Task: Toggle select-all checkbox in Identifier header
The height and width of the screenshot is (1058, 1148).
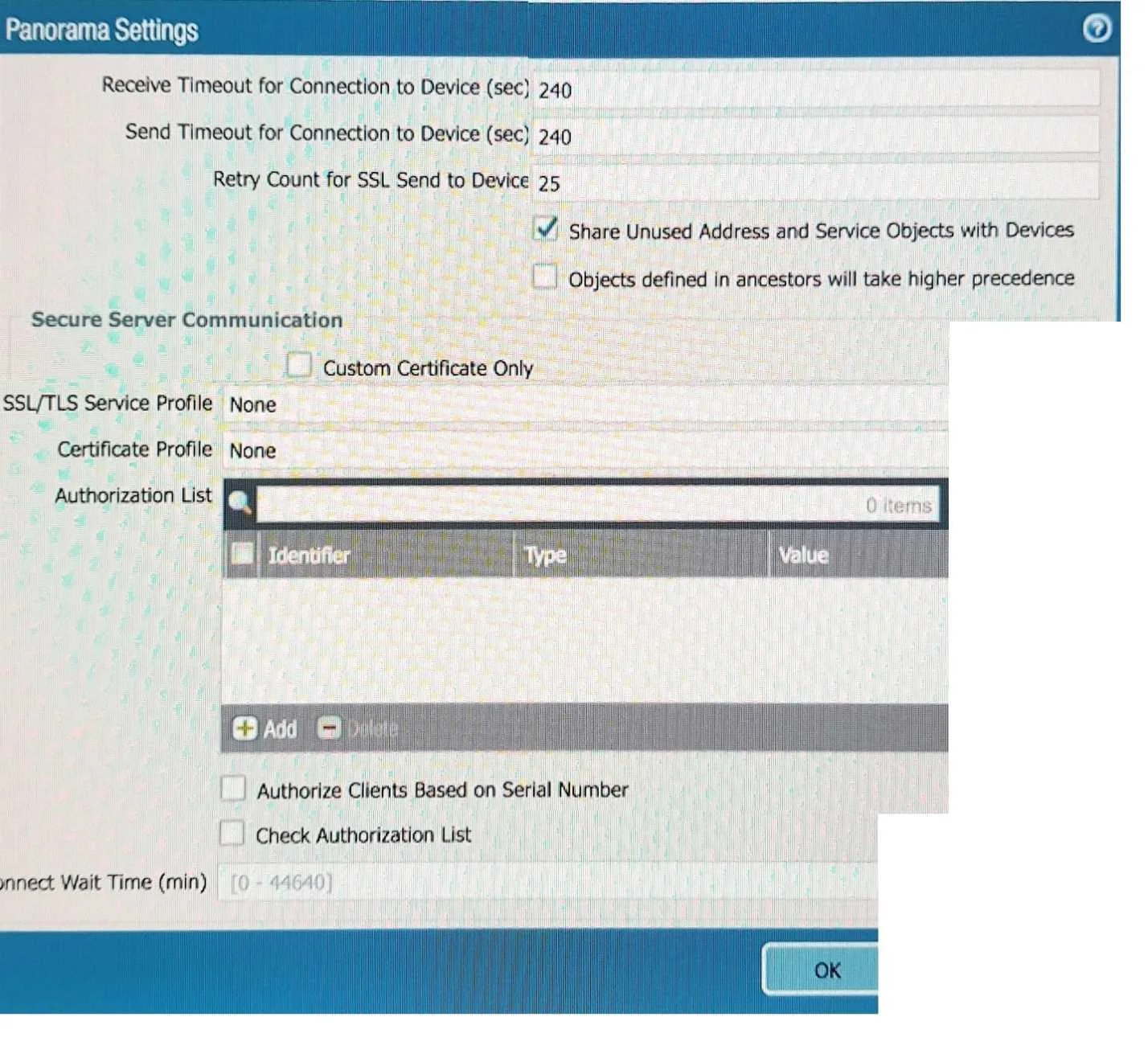Action: pyautogui.click(x=241, y=553)
